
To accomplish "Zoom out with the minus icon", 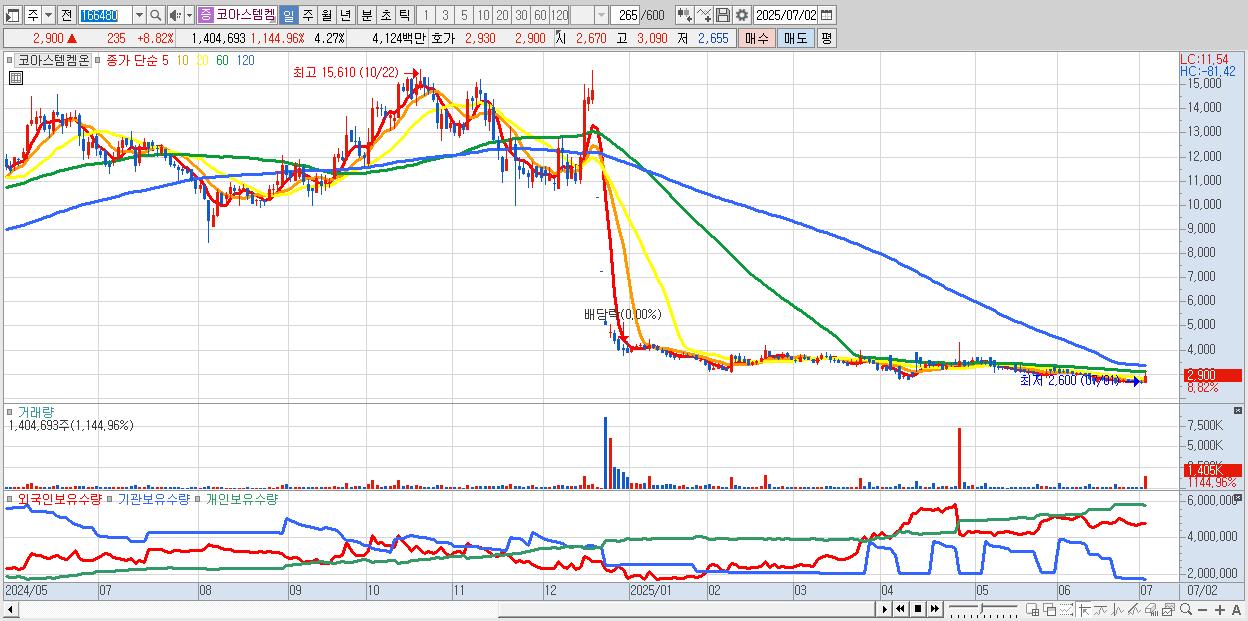I will pyautogui.click(x=1203, y=610).
